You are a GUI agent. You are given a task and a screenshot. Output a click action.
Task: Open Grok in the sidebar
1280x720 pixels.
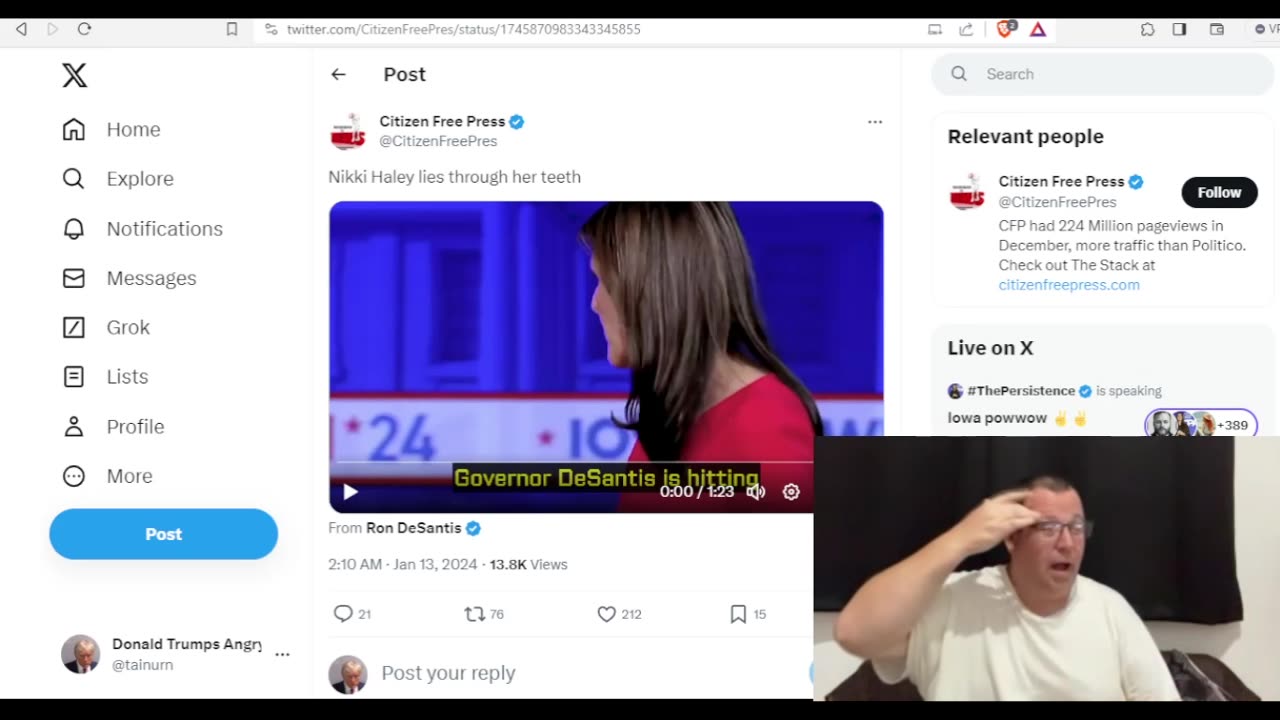point(105,327)
